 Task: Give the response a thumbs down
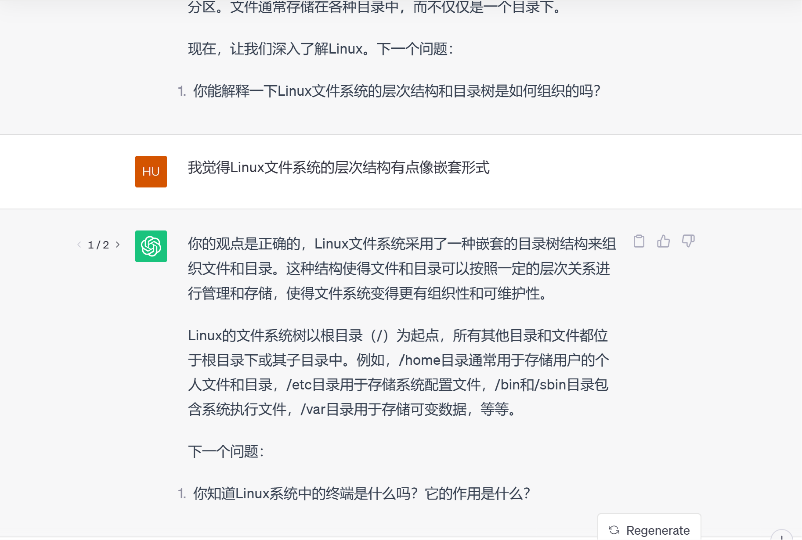[688, 241]
